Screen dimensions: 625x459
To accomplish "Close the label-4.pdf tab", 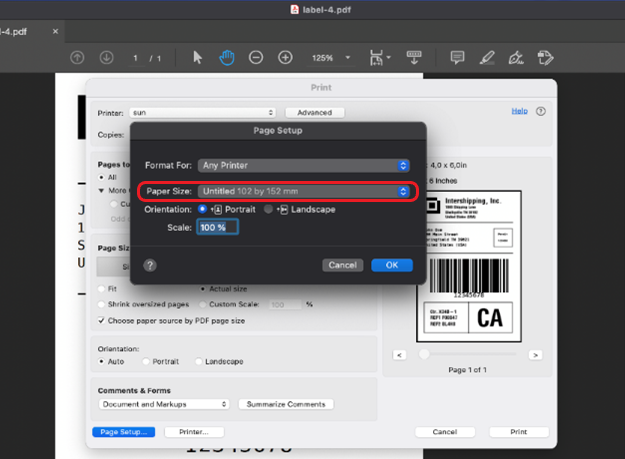I will coord(55,31).
